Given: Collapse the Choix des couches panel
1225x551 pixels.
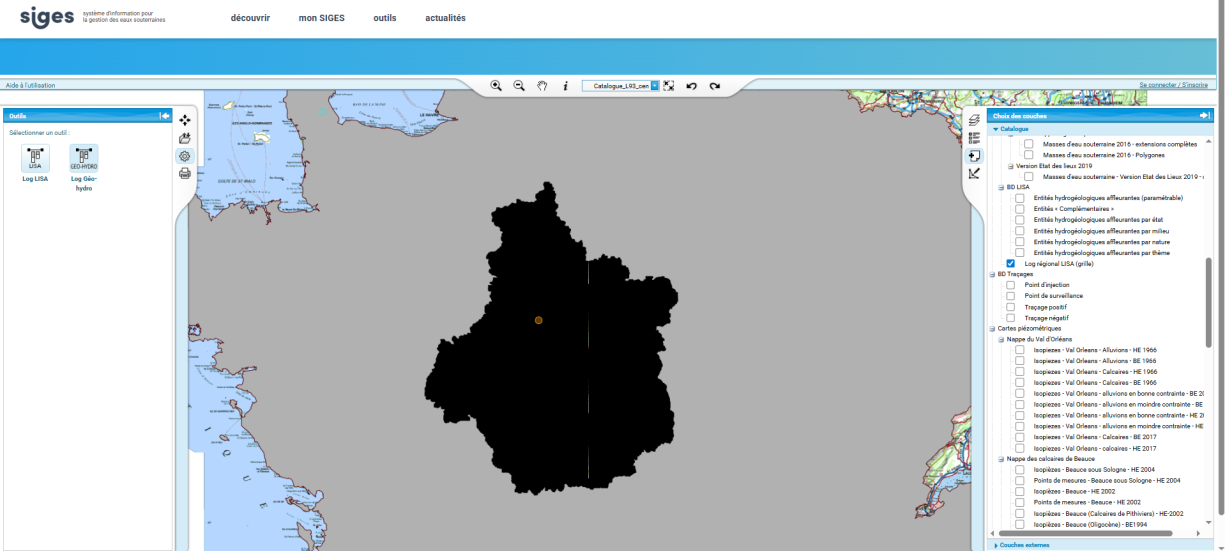Looking at the screenshot, I should (x=1205, y=116).
